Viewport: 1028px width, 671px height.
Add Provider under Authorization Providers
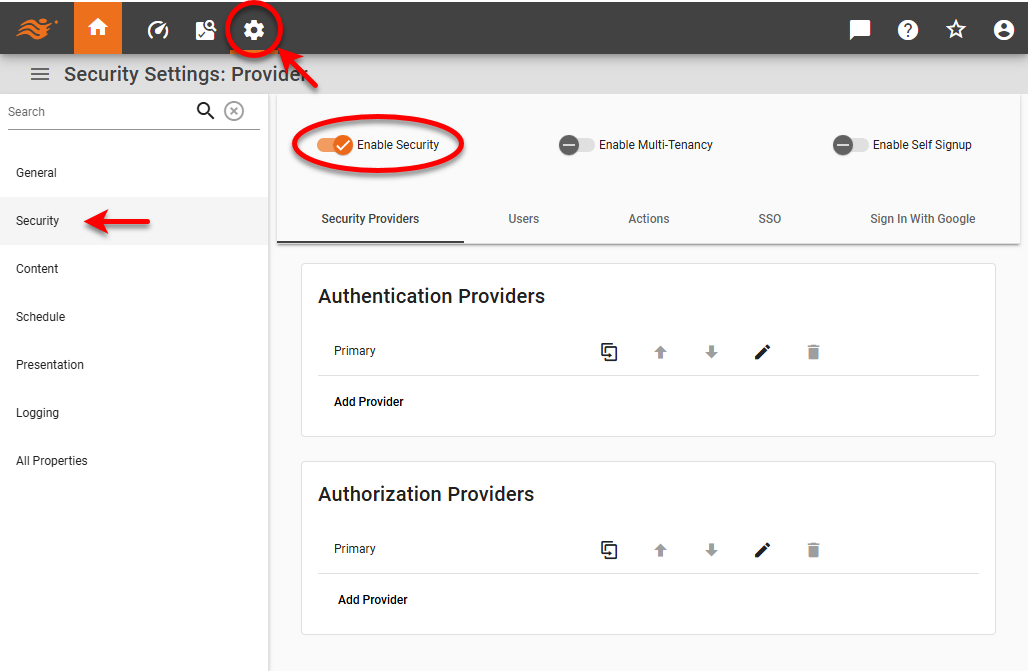pyautogui.click(x=372, y=599)
